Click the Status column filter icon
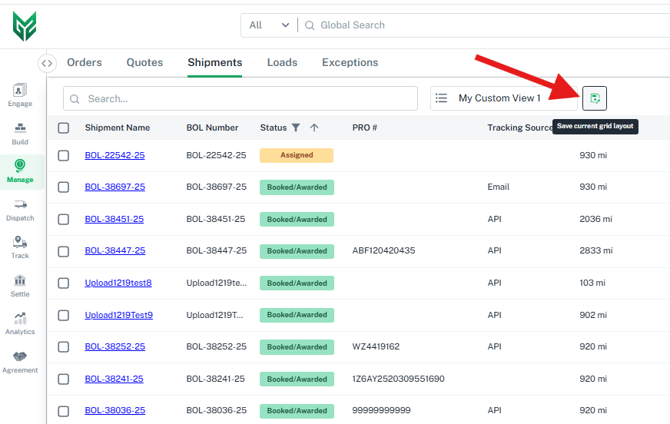This screenshot has width=670, height=424. coord(295,128)
